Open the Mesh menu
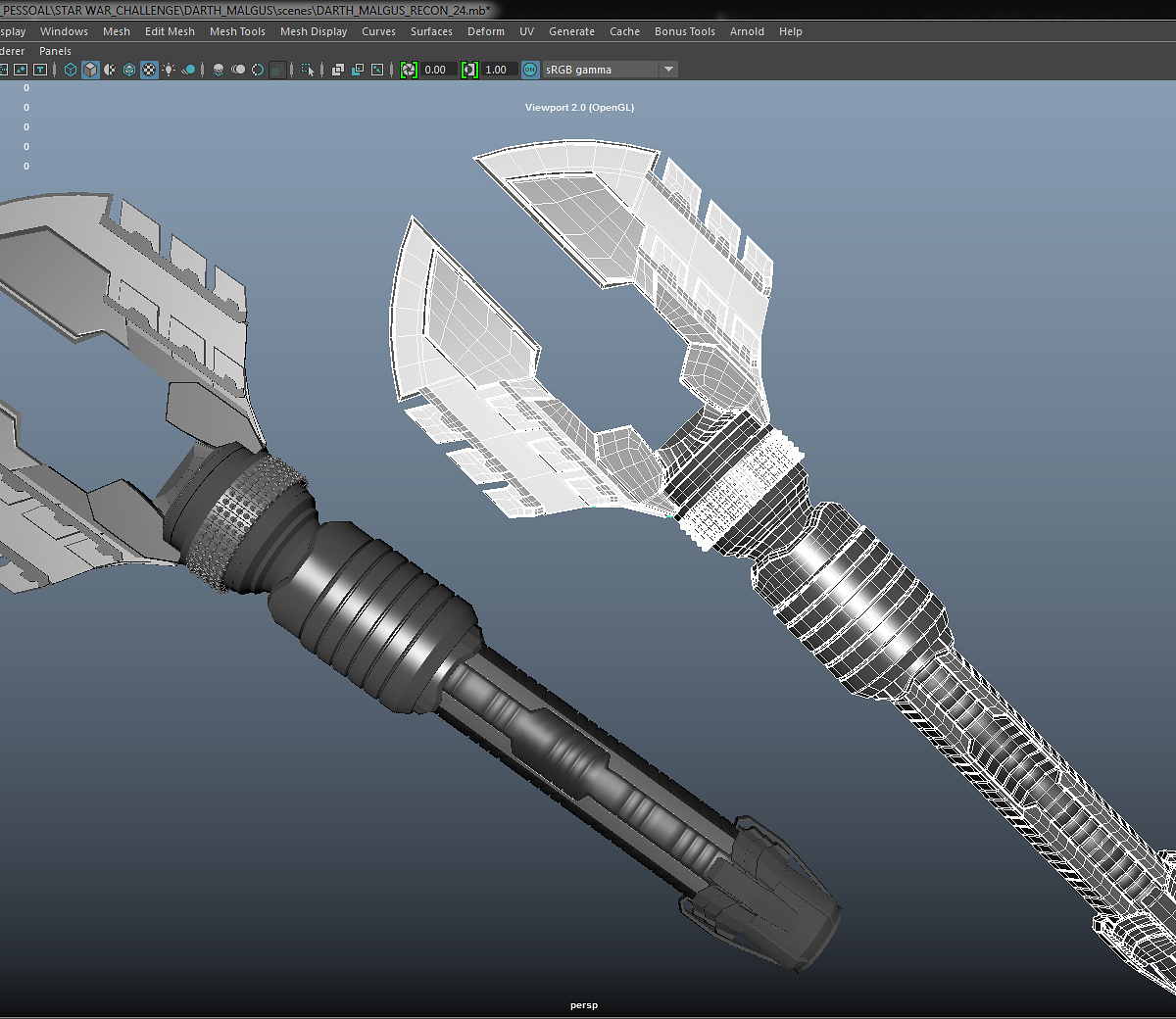Image resolution: width=1176 pixels, height=1019 pixels. pyautogui.click(x=117, y=31)
